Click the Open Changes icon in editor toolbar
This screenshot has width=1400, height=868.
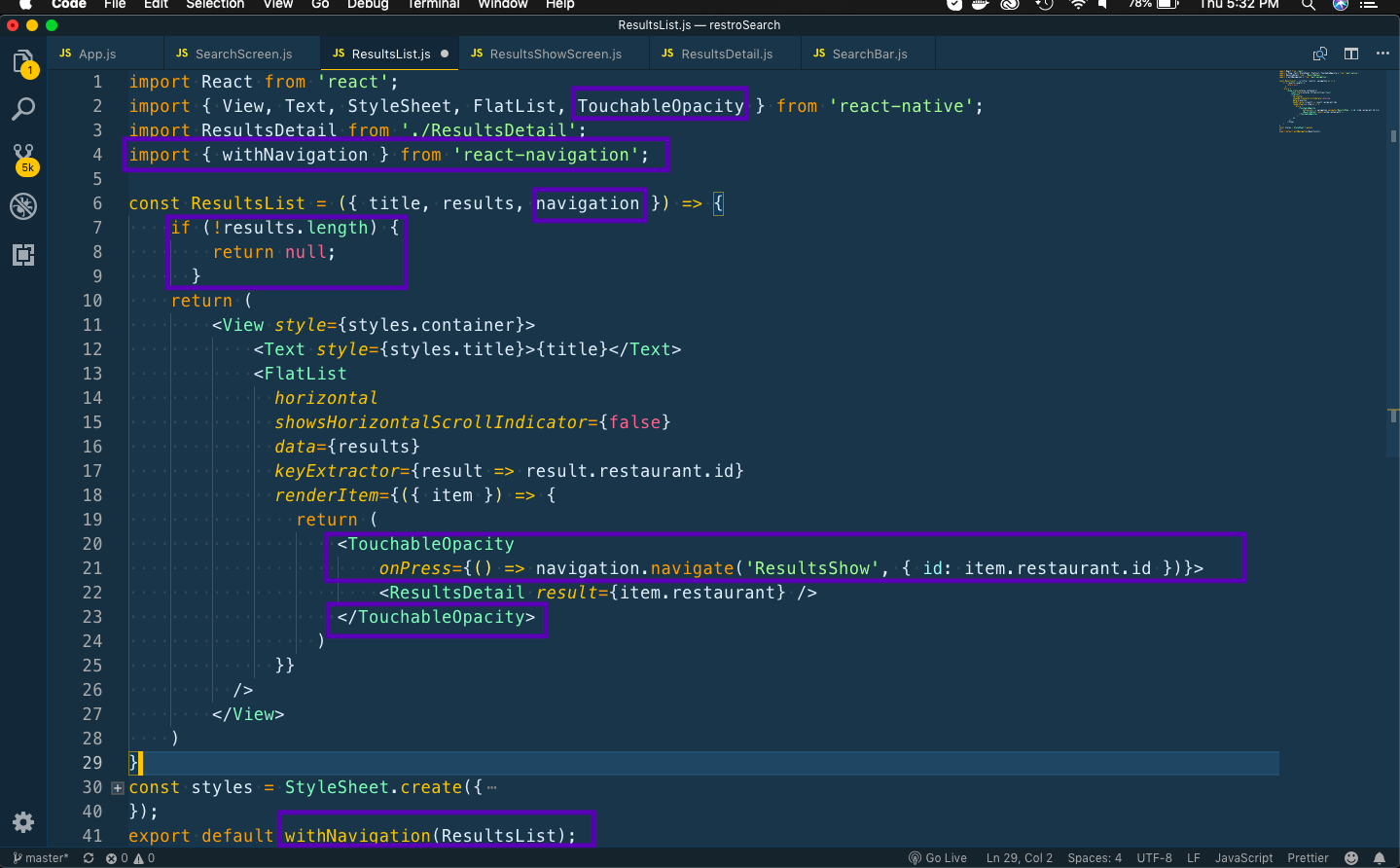coord(1320,54)
